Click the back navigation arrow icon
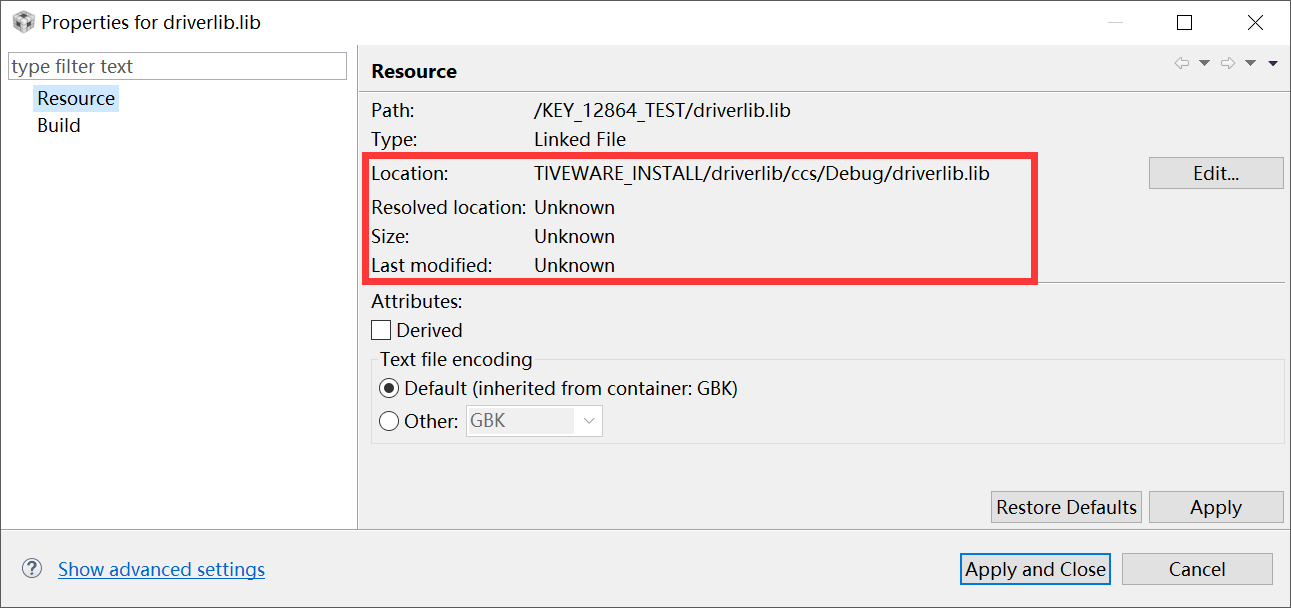 coord(1181,62)
